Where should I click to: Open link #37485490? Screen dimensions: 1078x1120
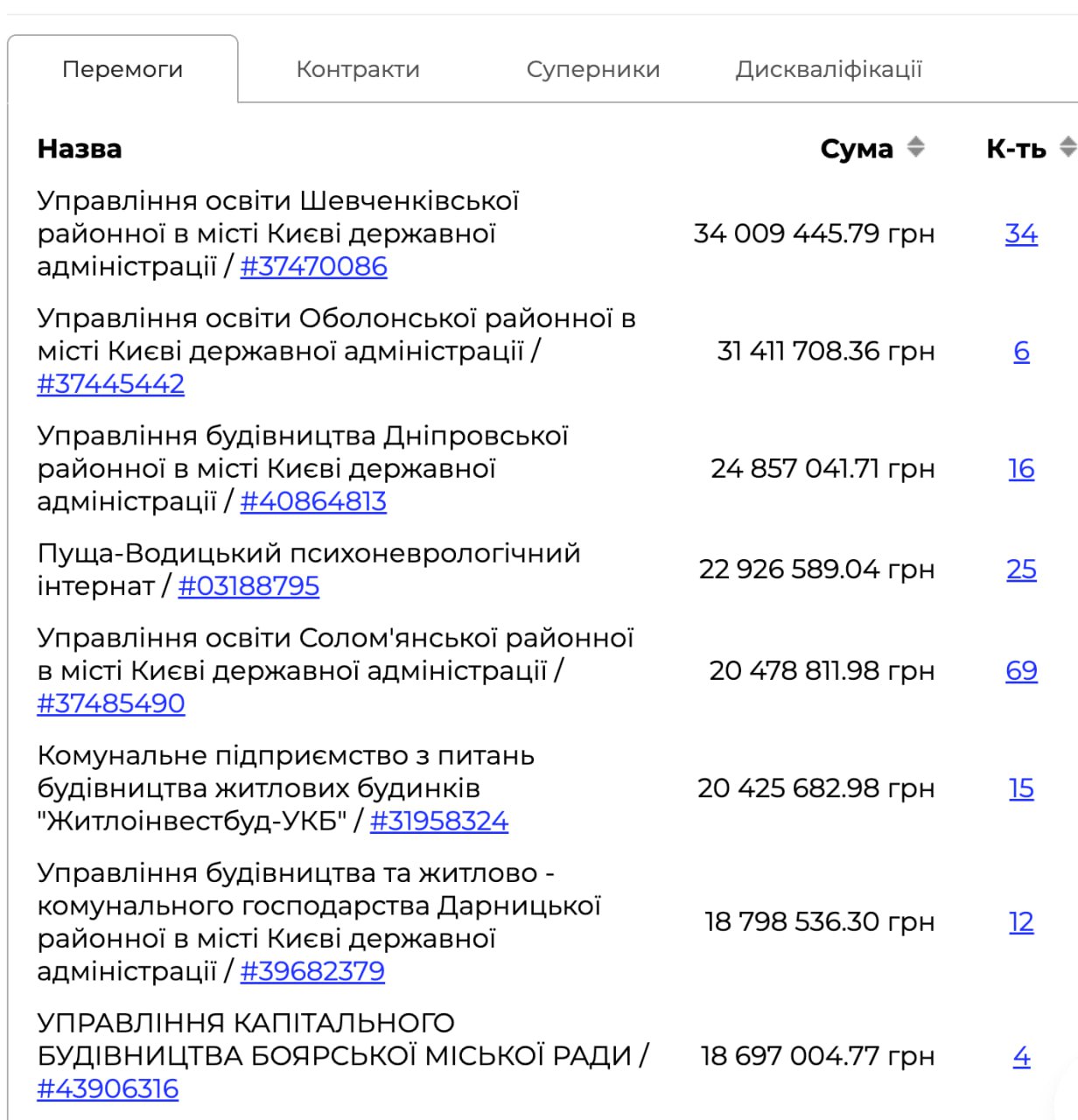coord(111,703)
